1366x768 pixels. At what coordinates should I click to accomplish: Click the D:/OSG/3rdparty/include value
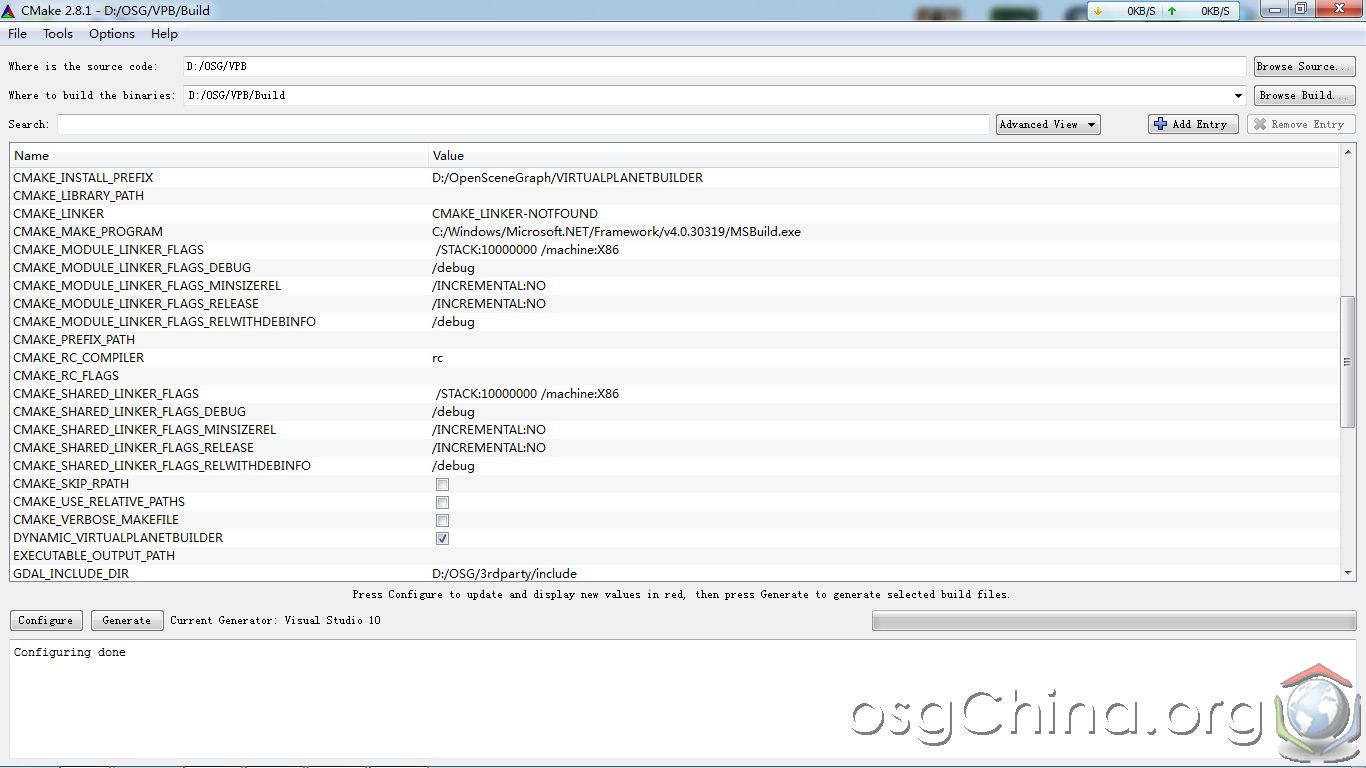(504, 574)
